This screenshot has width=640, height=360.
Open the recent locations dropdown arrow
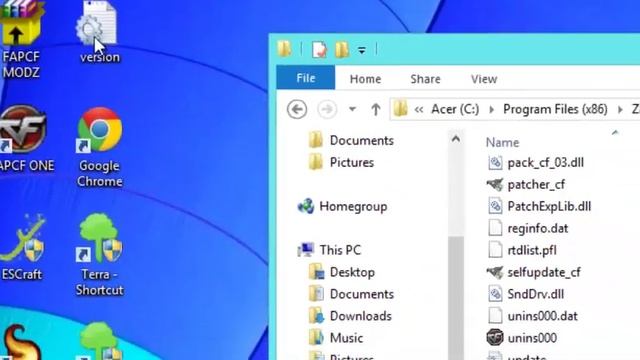352,109
